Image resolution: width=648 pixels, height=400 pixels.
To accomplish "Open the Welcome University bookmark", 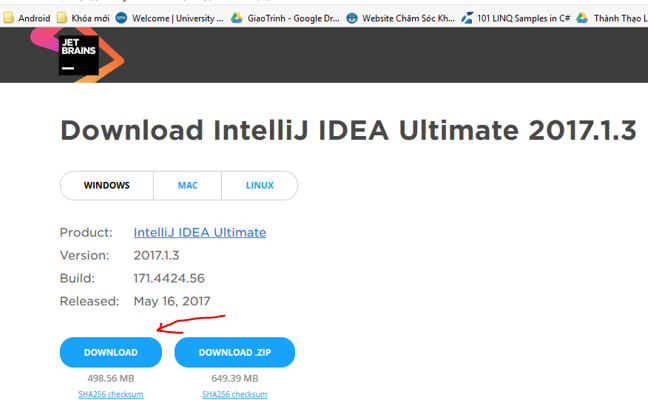I will pos(170,18).
